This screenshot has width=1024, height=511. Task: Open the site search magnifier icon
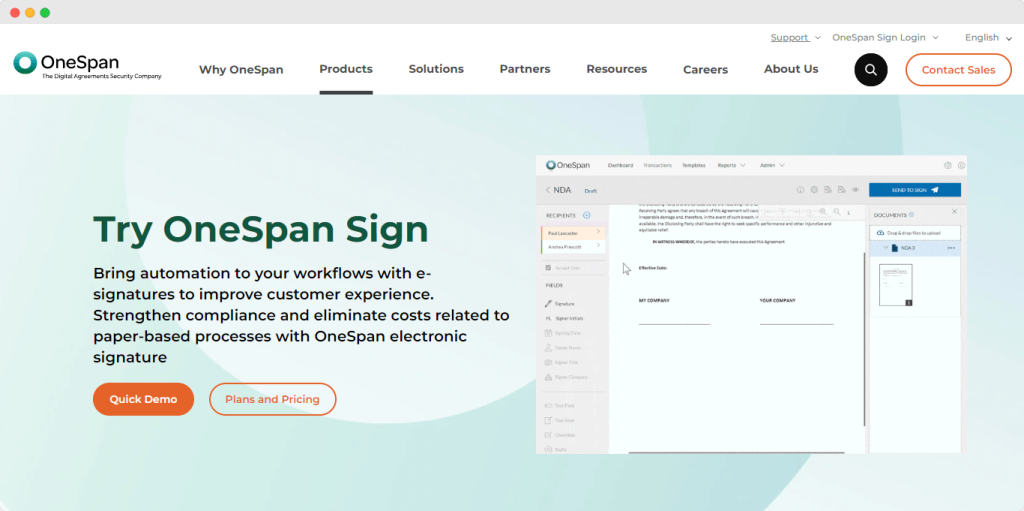pyautogui.click(x=871, y=69)
